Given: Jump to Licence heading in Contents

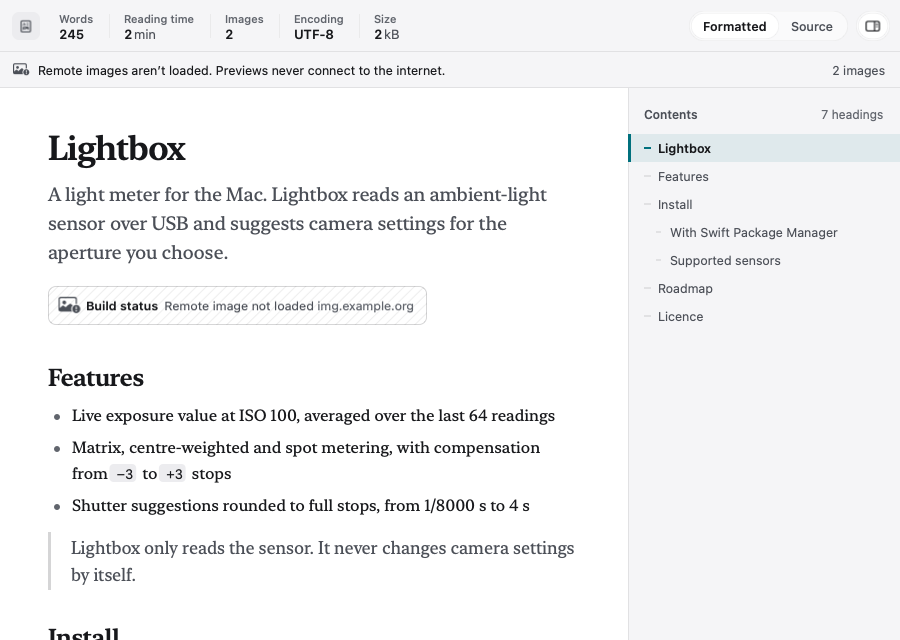Looking at the screenshot, I should coord(765,317).
